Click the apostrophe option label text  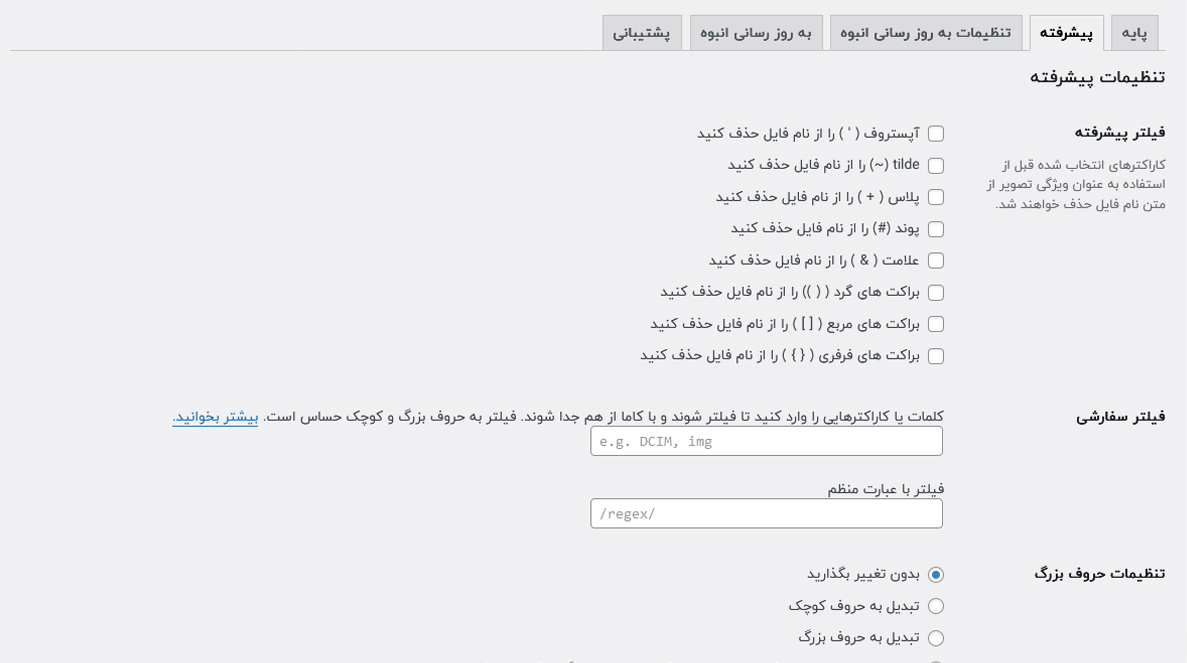(x=808, y=134)
